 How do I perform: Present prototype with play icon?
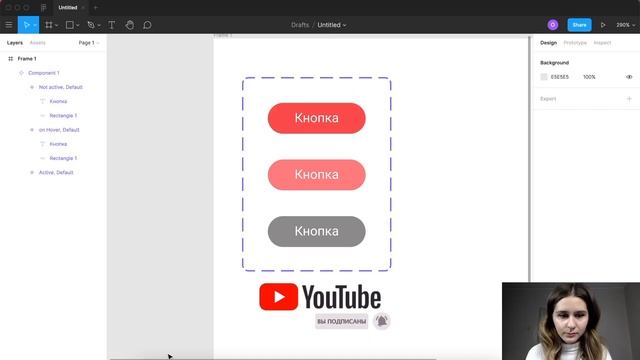(x=603, y=25)
